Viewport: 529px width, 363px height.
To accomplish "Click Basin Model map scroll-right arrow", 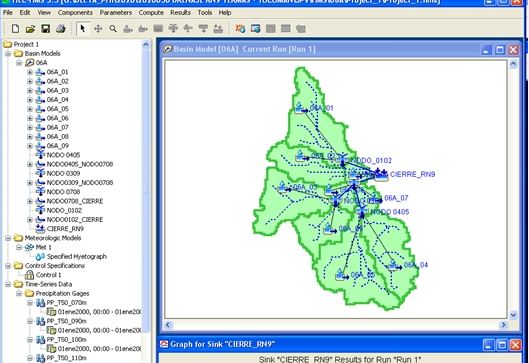I will [x=503, y=325].
